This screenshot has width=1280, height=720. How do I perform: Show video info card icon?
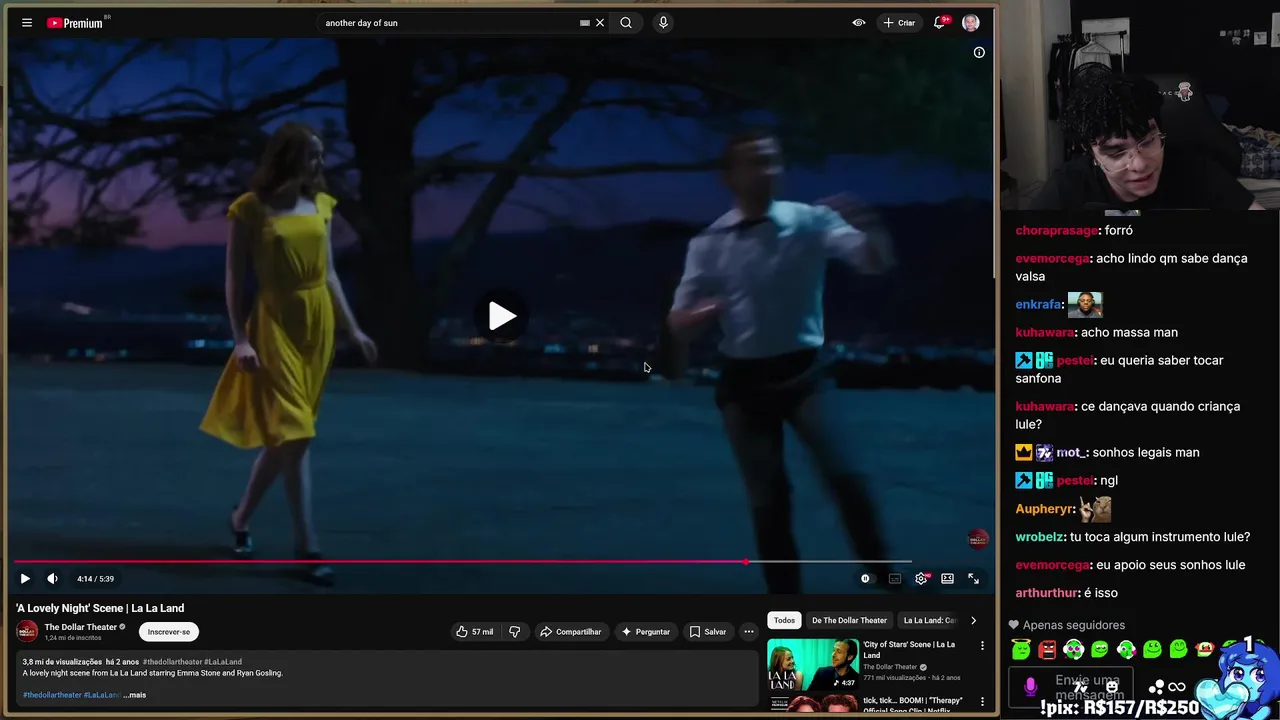pos(979,53)
